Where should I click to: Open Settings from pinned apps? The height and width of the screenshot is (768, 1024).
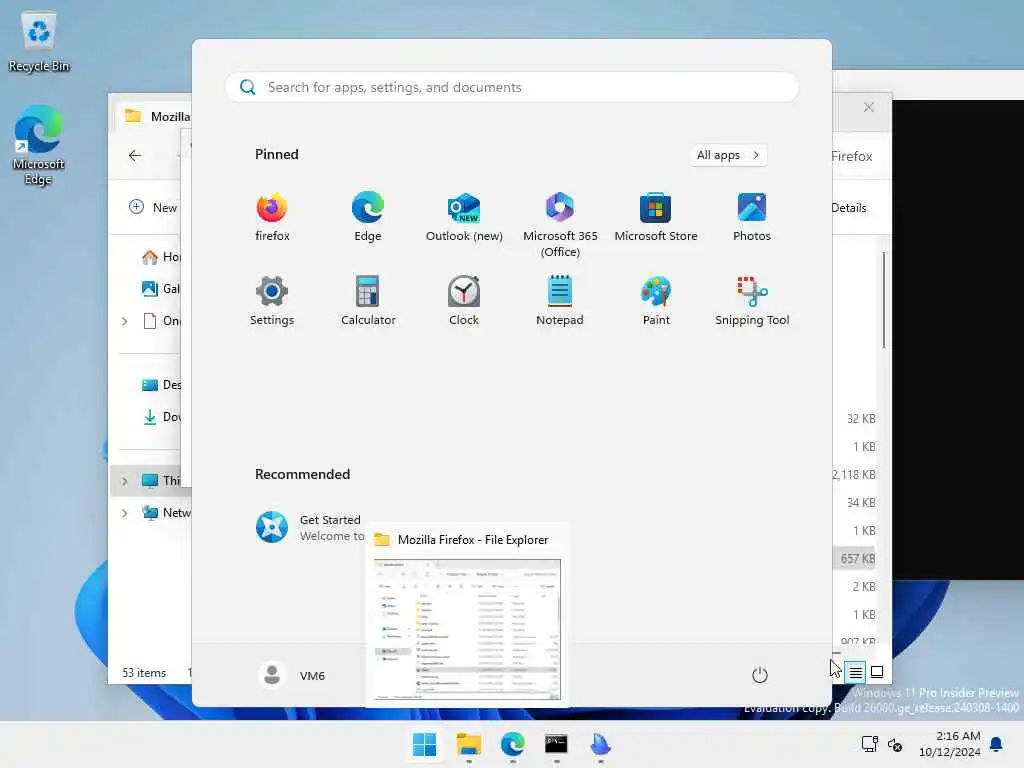point(272,301)
